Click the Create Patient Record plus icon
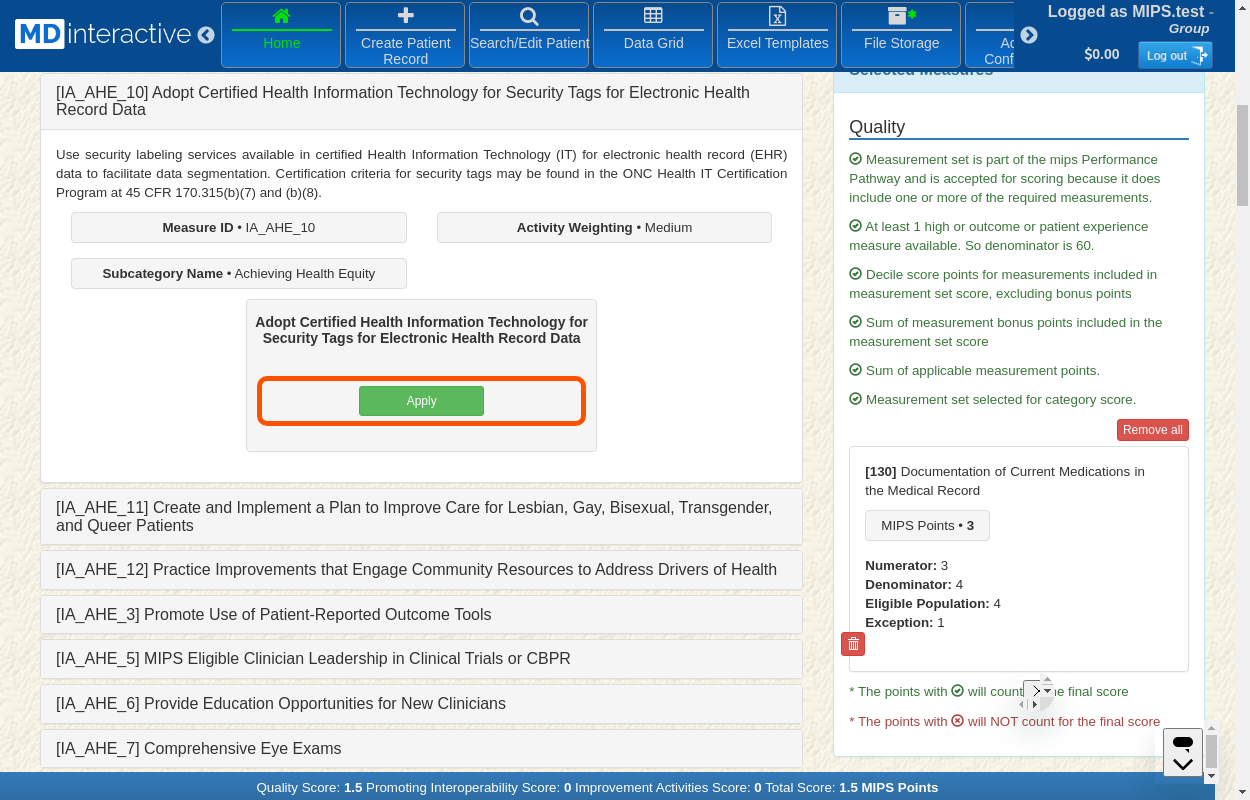This screenshot has width=1250, height=800. click(x=405, y=16)
